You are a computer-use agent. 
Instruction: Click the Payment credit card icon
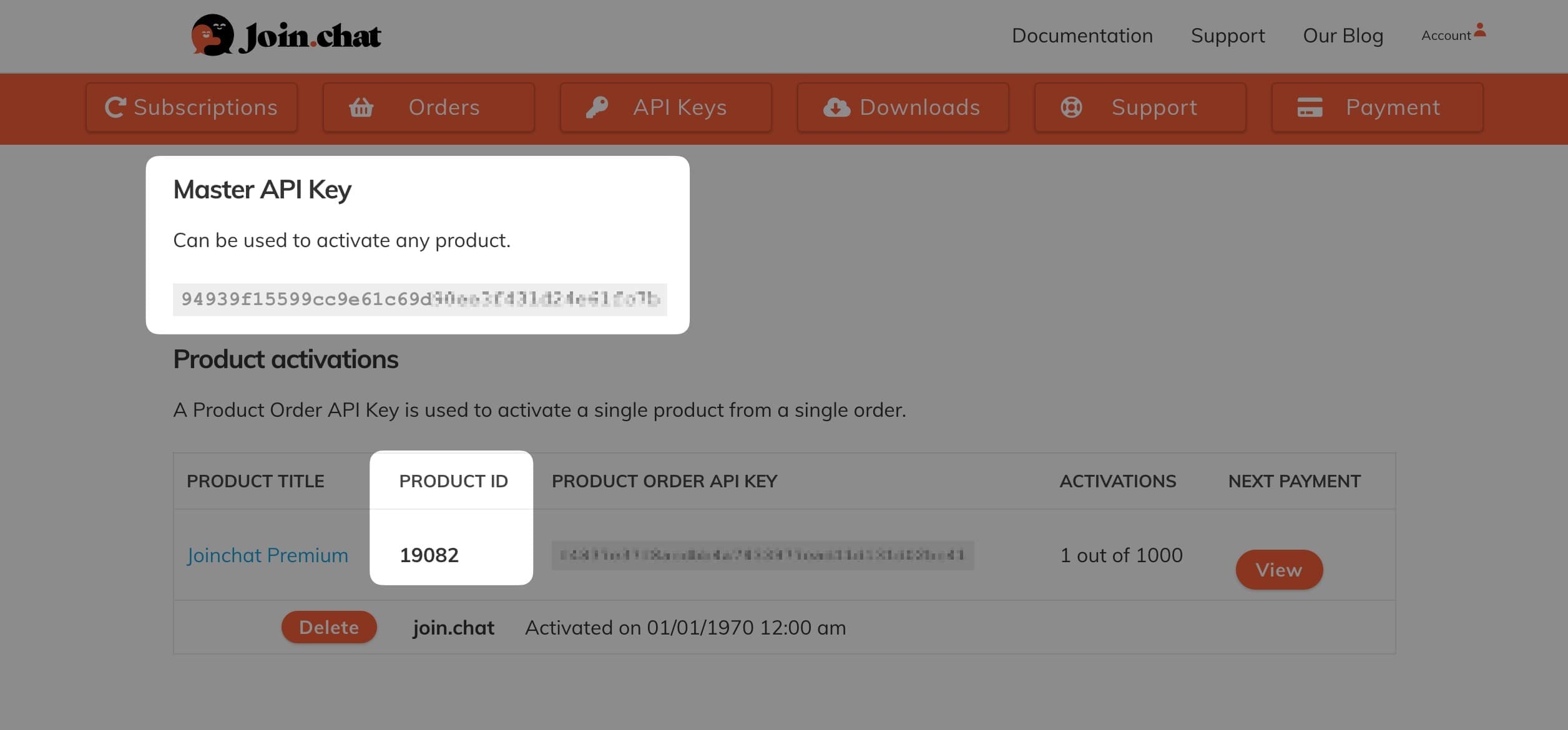(x=1310, y=107)
